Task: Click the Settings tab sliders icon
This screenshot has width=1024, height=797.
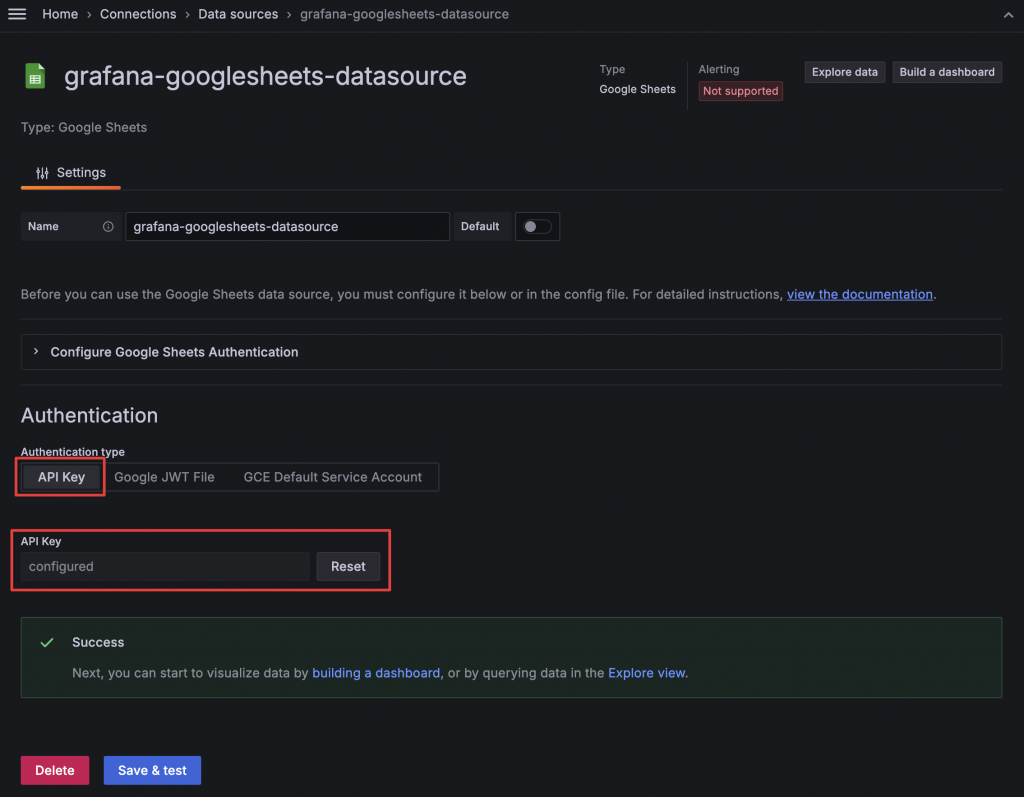Action: click(42, 173)
